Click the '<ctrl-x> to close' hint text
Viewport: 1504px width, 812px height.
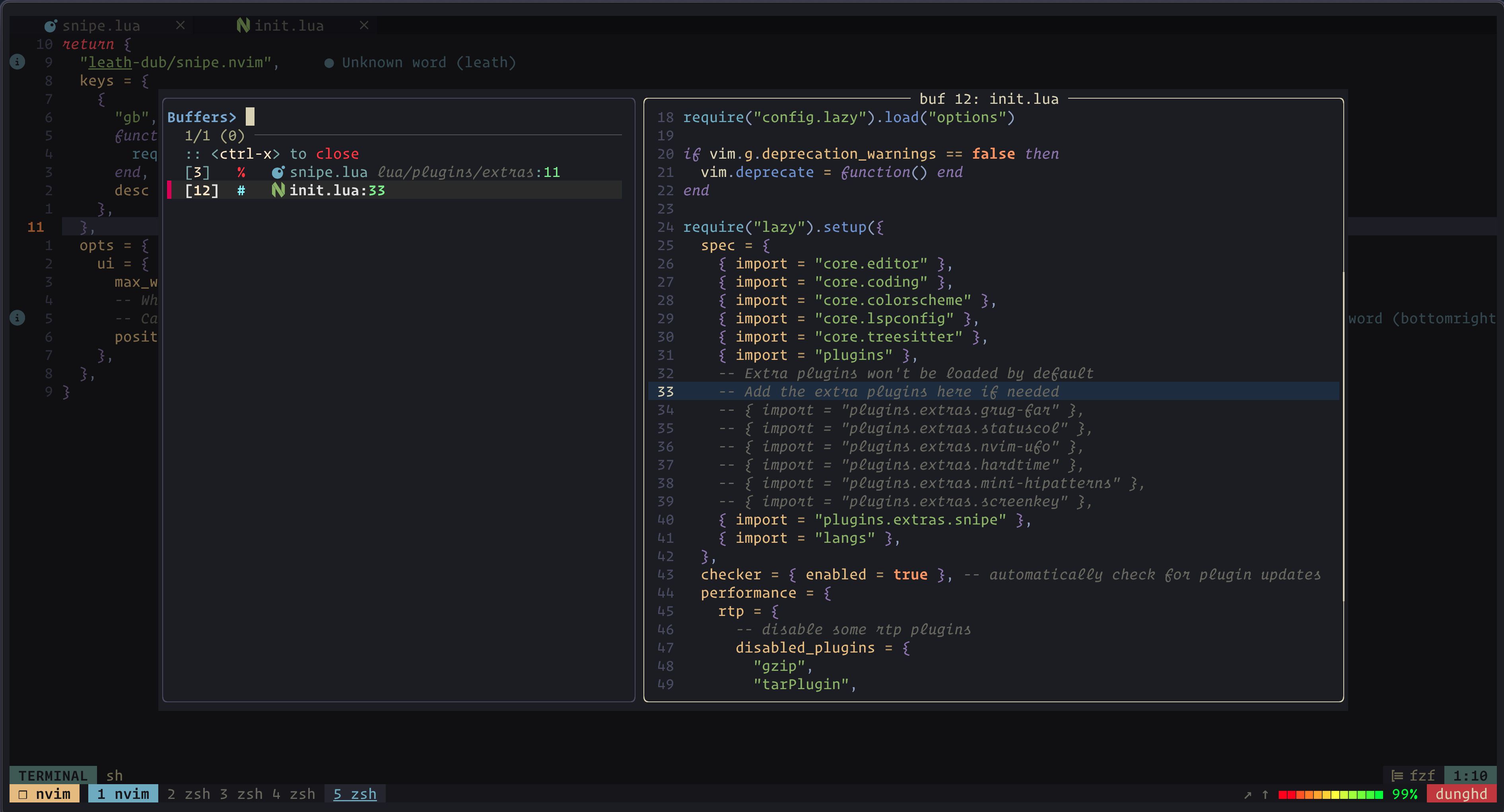[x=284, y=154]
